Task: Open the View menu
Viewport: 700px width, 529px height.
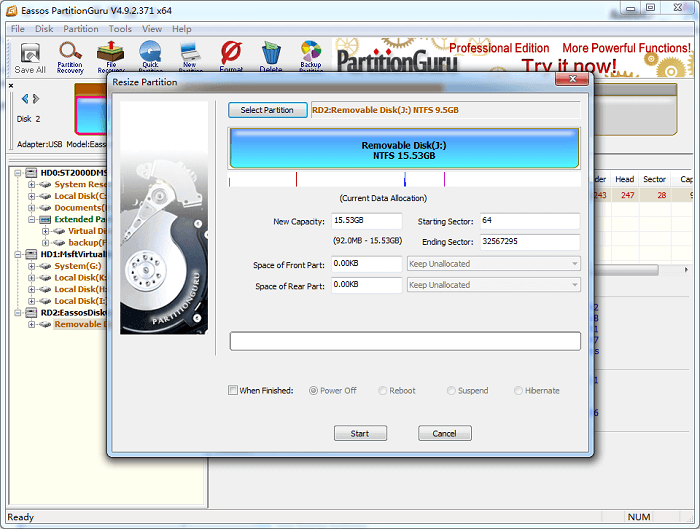Action: (152, 29)
